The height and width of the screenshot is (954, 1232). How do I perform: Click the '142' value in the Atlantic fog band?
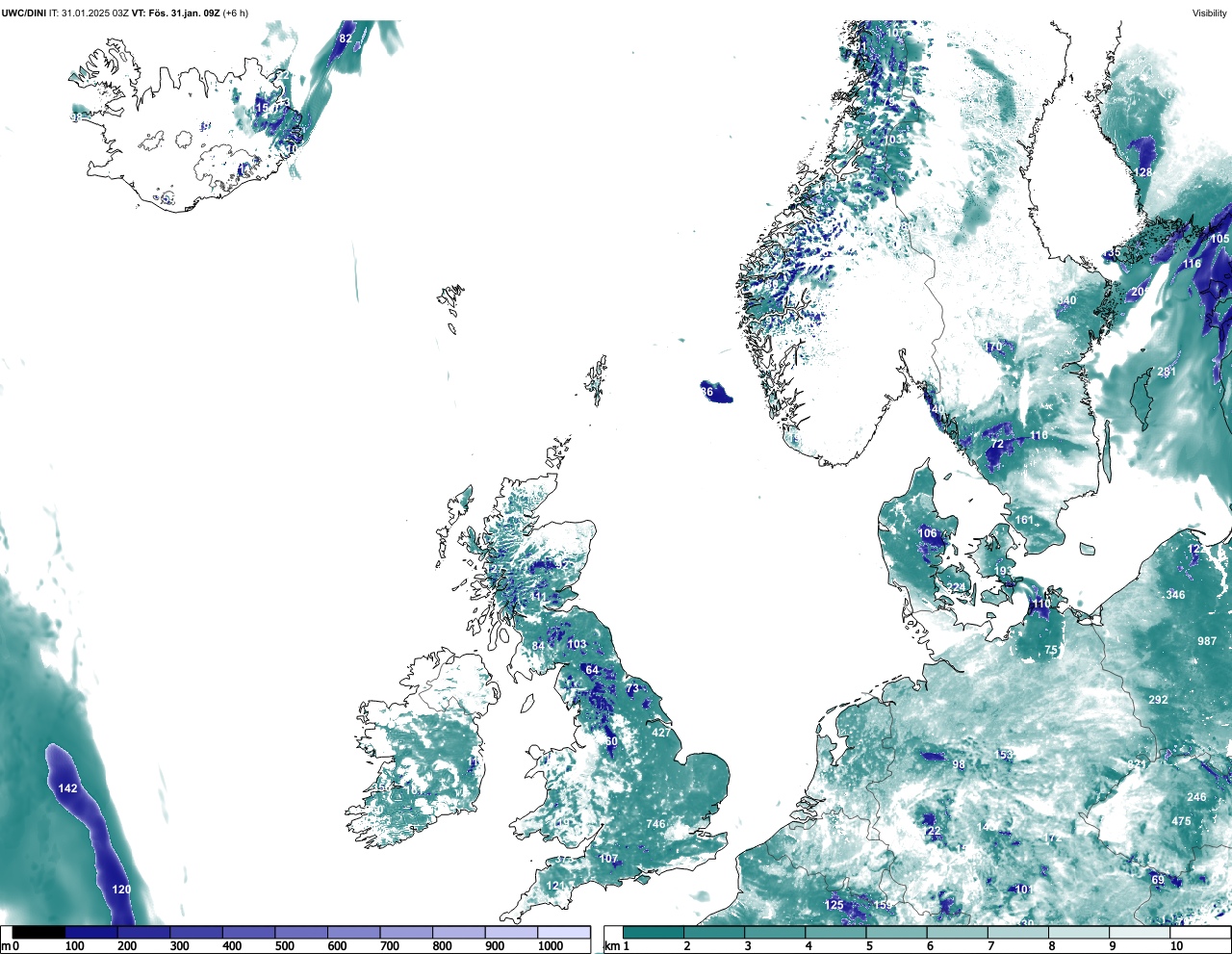(67, 788)
